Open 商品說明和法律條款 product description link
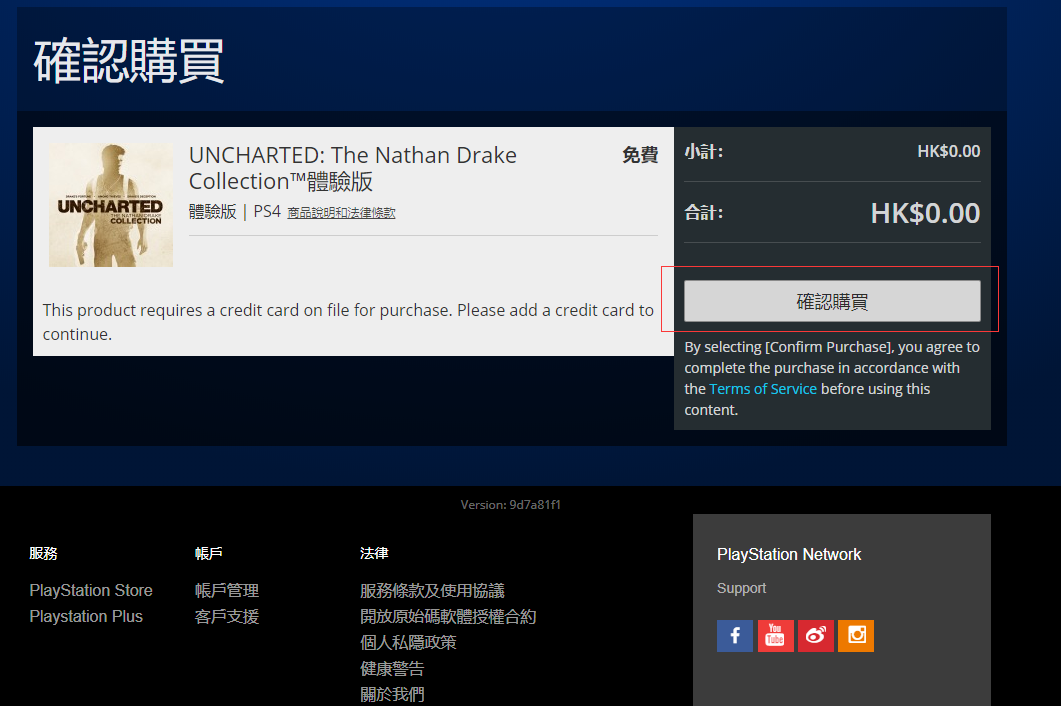This screenshot has width=1061, height=706. point(341,213)
